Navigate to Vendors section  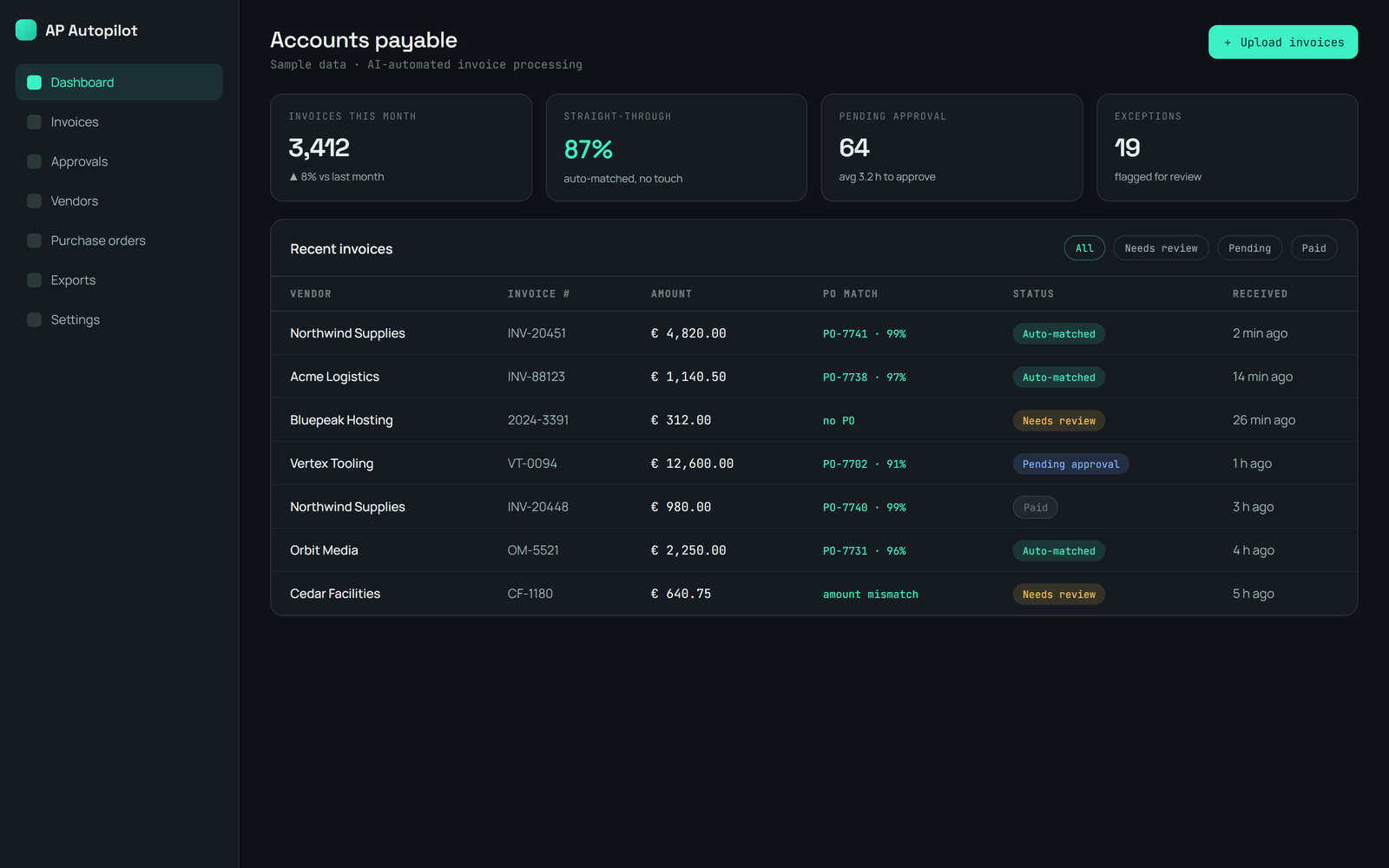(x=119, y=201)
